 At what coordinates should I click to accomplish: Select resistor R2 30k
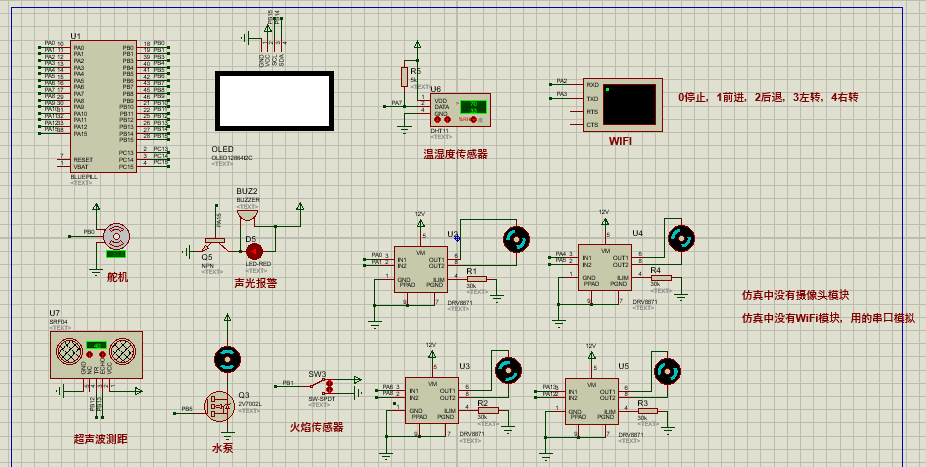pyautogui.click(x=488, y=410)
